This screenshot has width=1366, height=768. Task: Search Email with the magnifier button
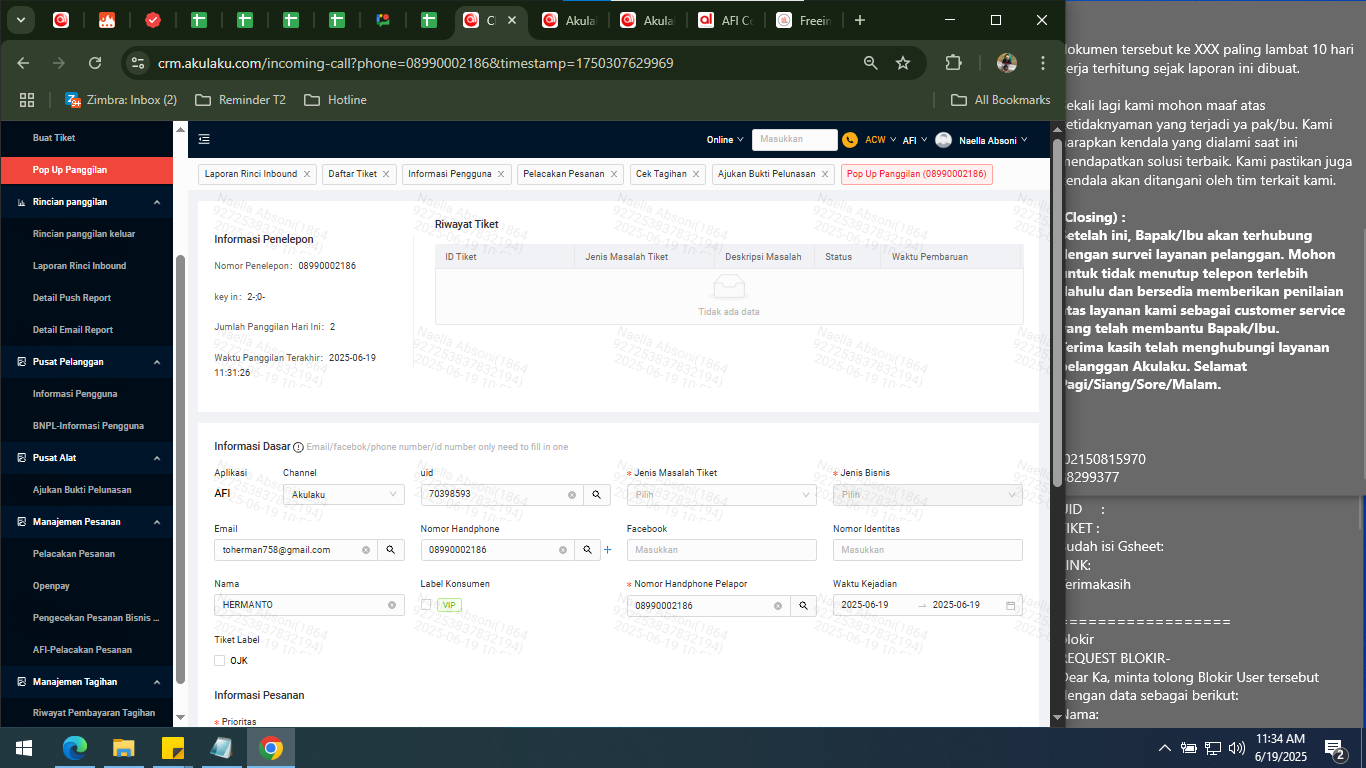tap(391, 550)
